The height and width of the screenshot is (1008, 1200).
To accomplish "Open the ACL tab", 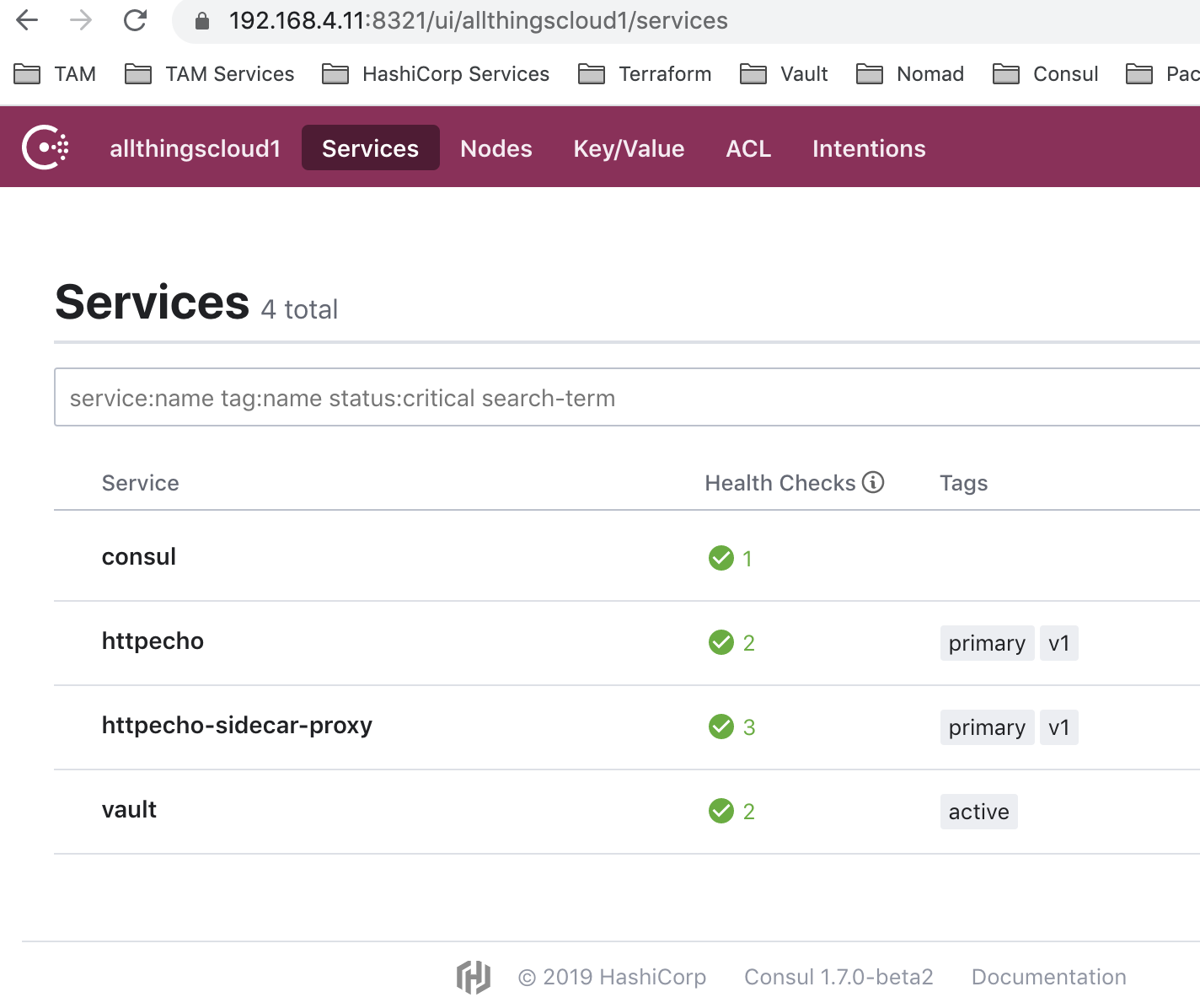I will pos(748,148).
